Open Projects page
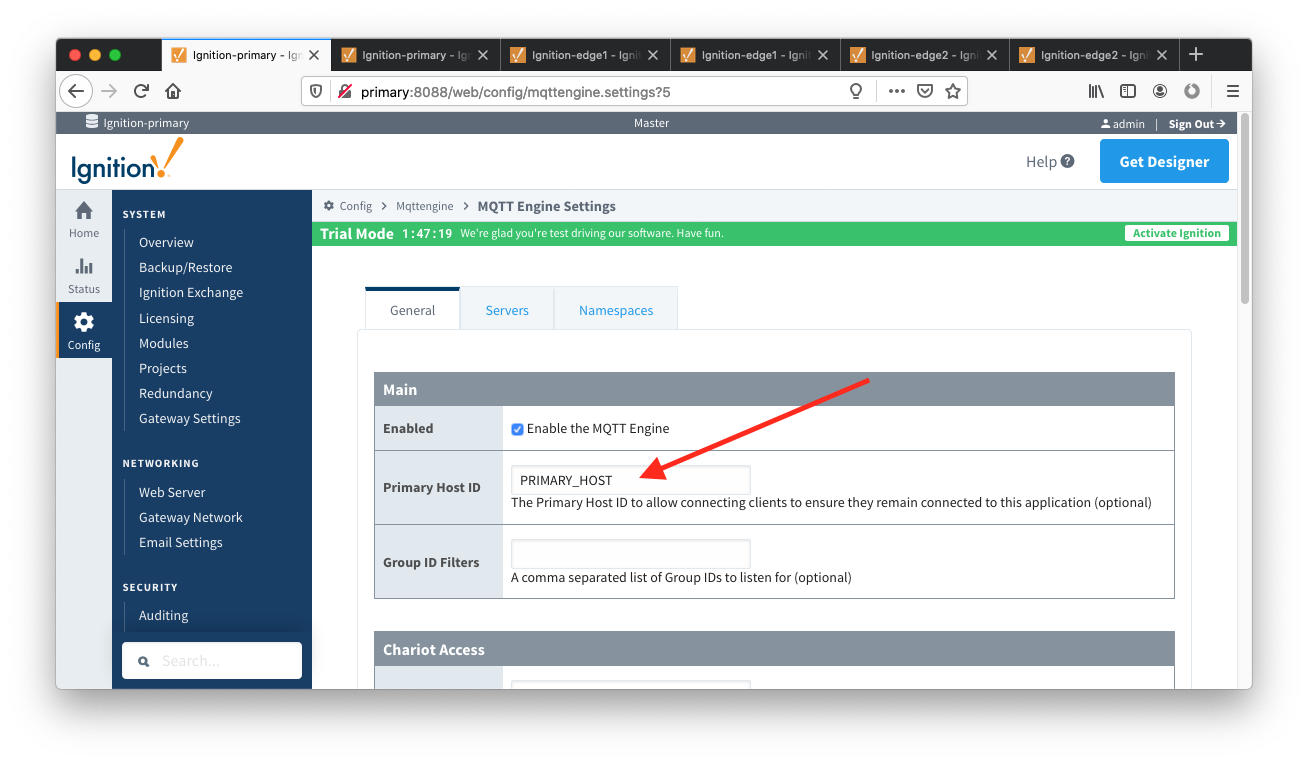 pyautogui.click(x=163, y=368)
